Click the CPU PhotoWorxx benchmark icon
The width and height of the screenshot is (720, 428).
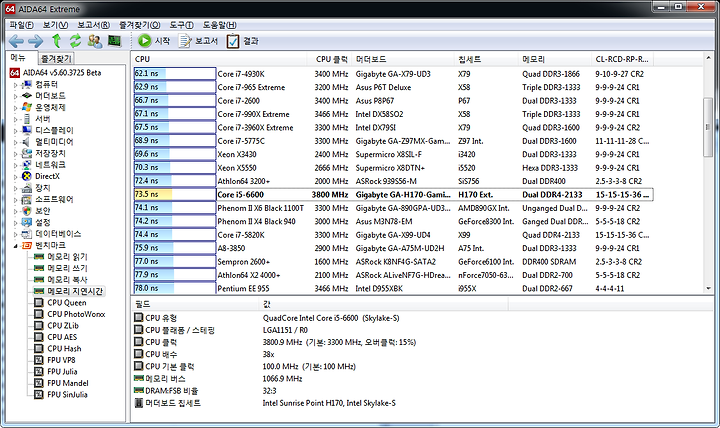tap(39, 314)
